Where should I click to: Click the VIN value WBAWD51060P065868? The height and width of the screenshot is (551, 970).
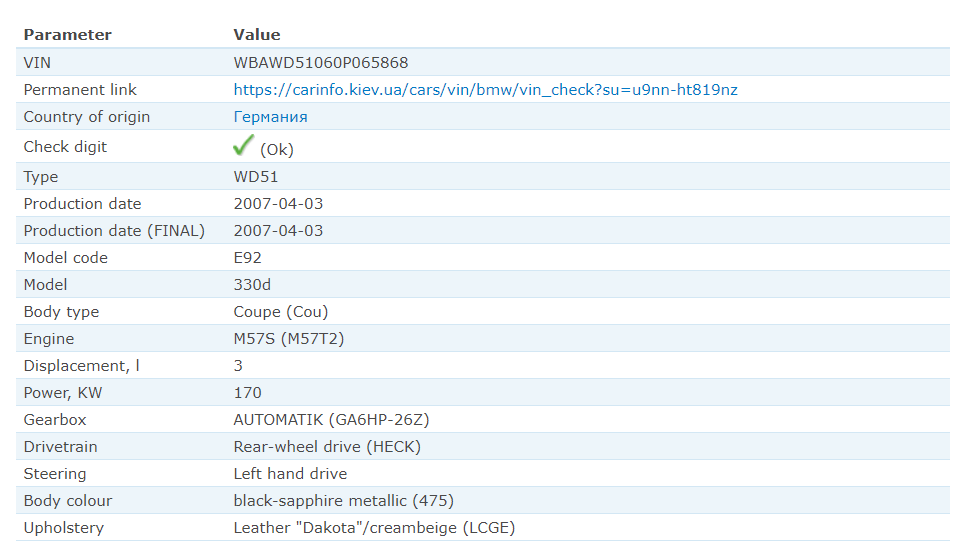(320, 63)
